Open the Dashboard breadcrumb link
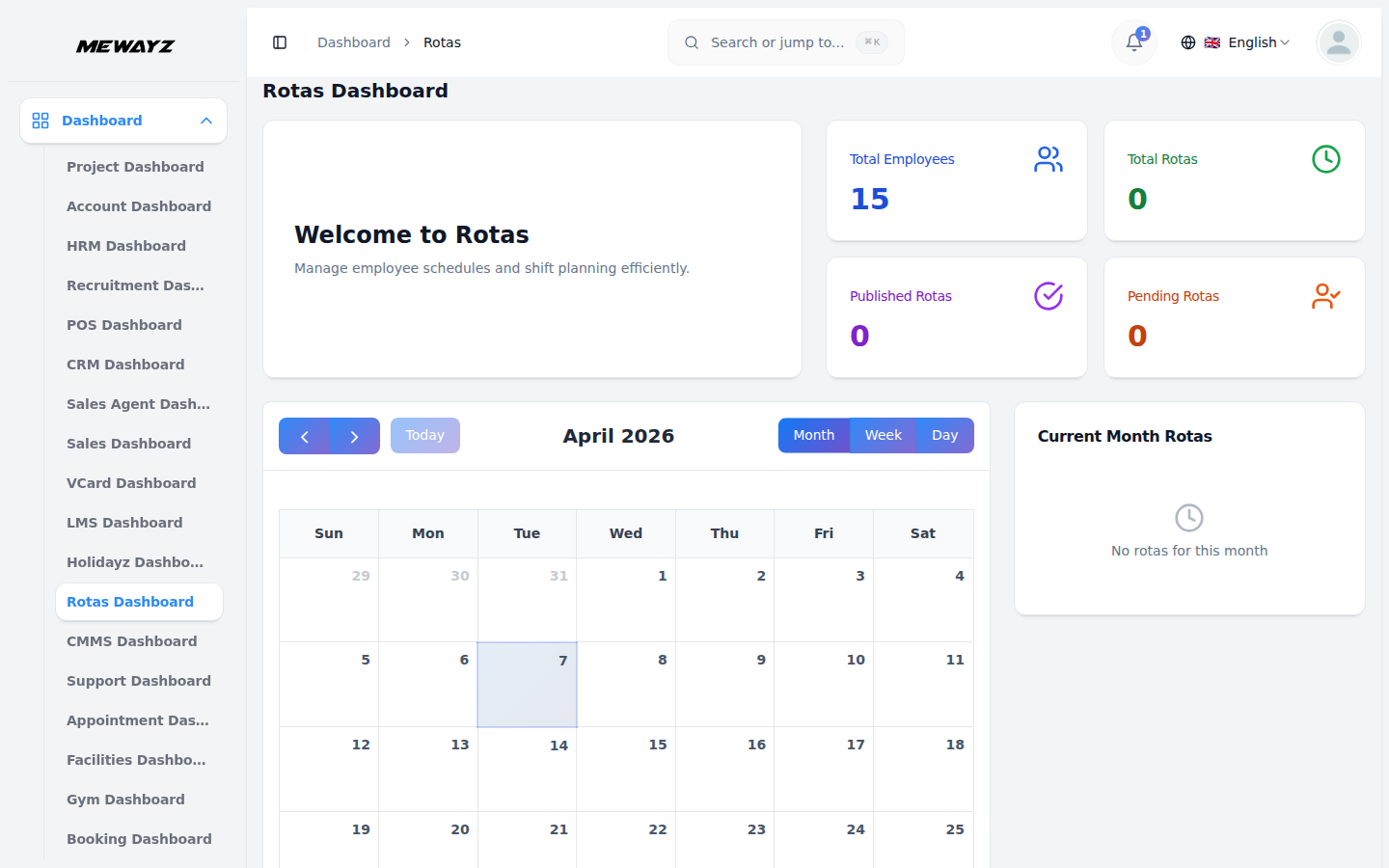The image size is (1389, 868). tap(353, 42)
